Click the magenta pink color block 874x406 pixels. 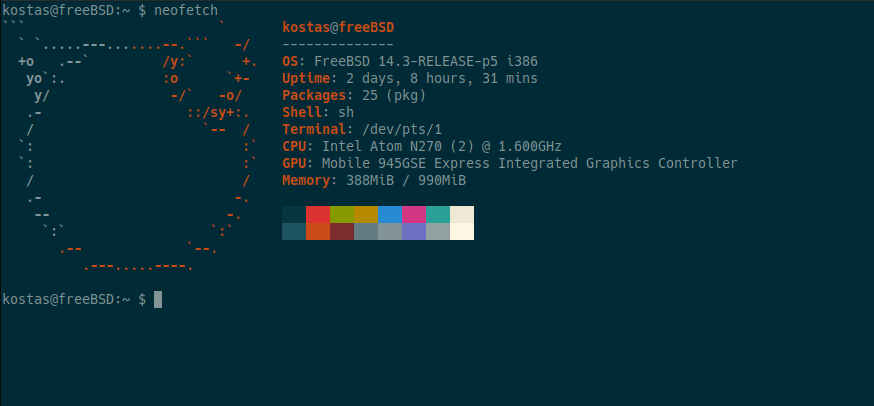(414, 215)
